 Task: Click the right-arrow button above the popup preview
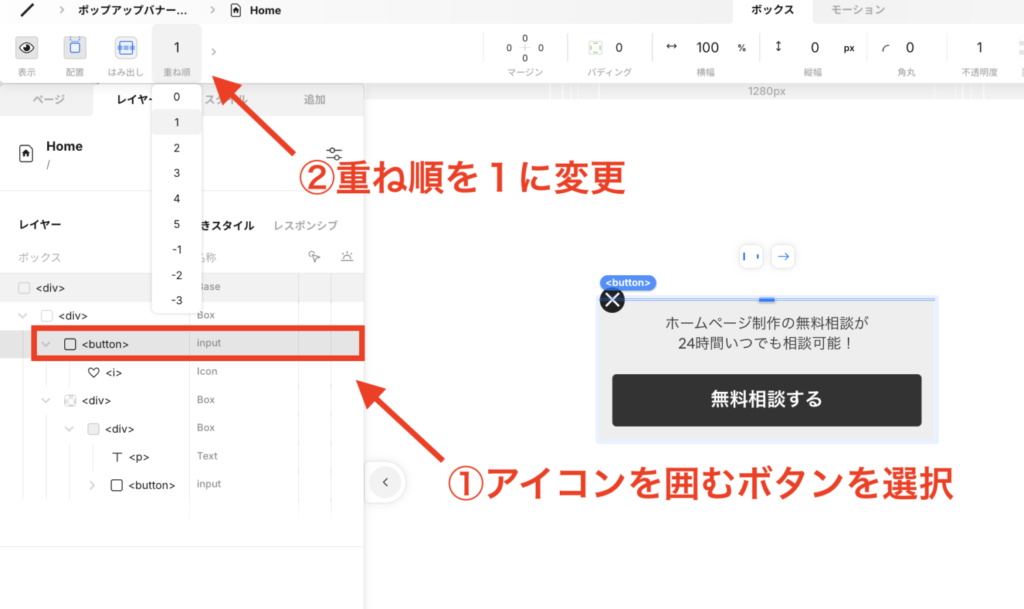coord(783,256)
